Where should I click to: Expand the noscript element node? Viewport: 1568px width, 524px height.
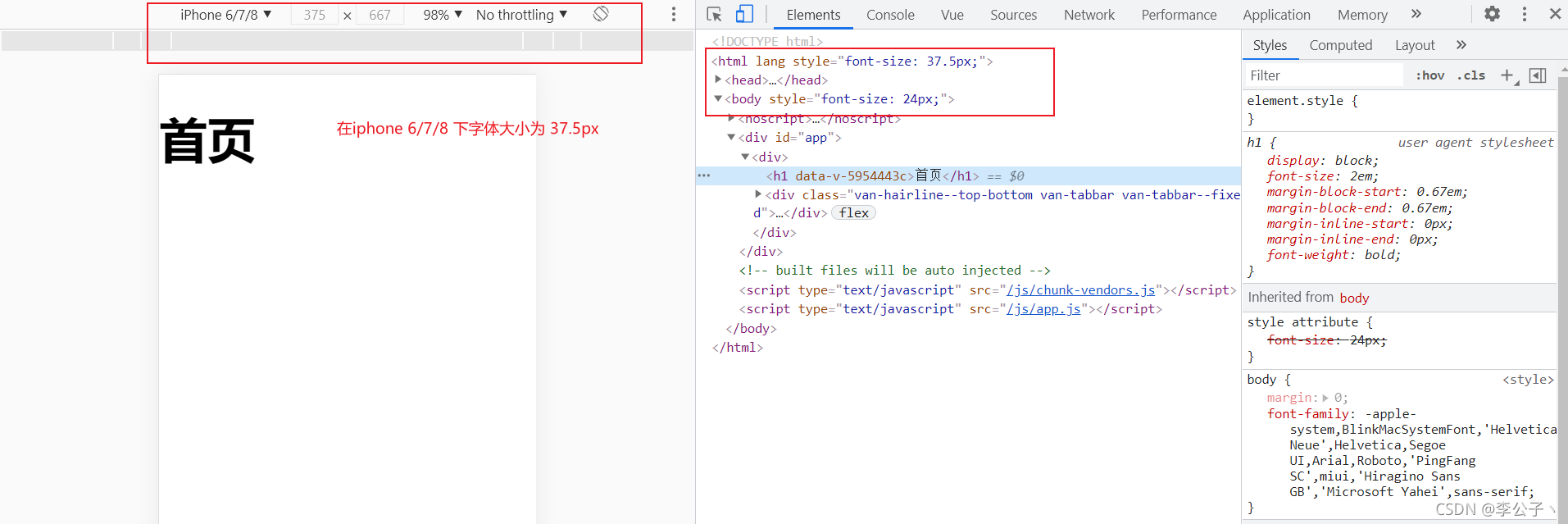click(732, 118)
